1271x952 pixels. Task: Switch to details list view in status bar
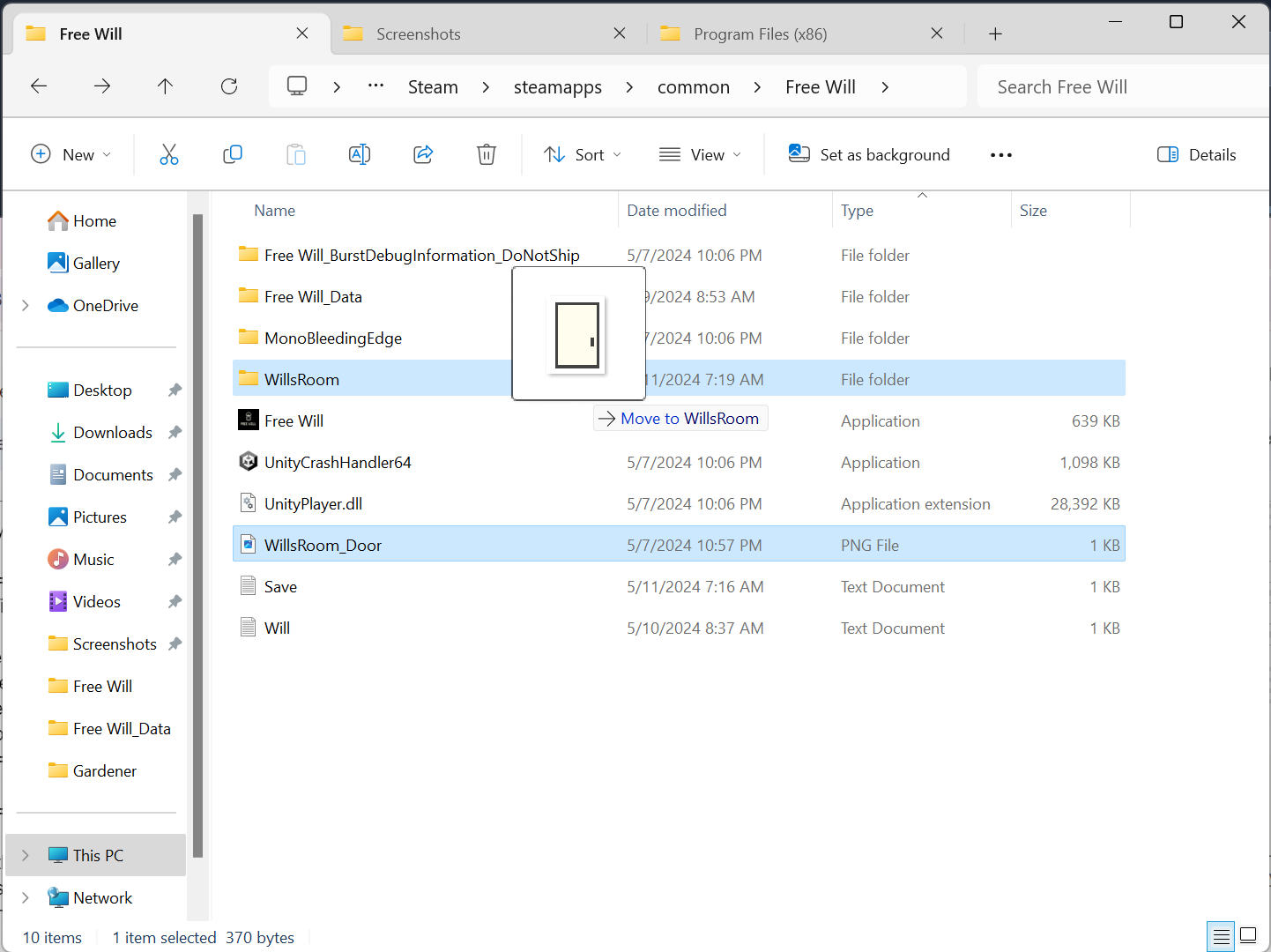(1221, 935)
